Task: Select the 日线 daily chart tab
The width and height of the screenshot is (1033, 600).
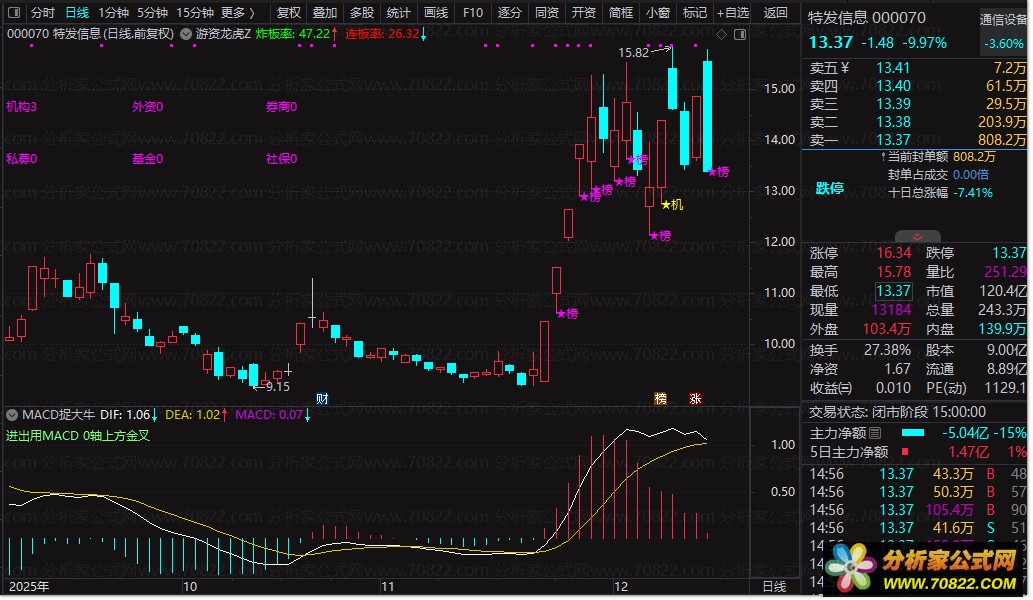Action: point(78,13)
